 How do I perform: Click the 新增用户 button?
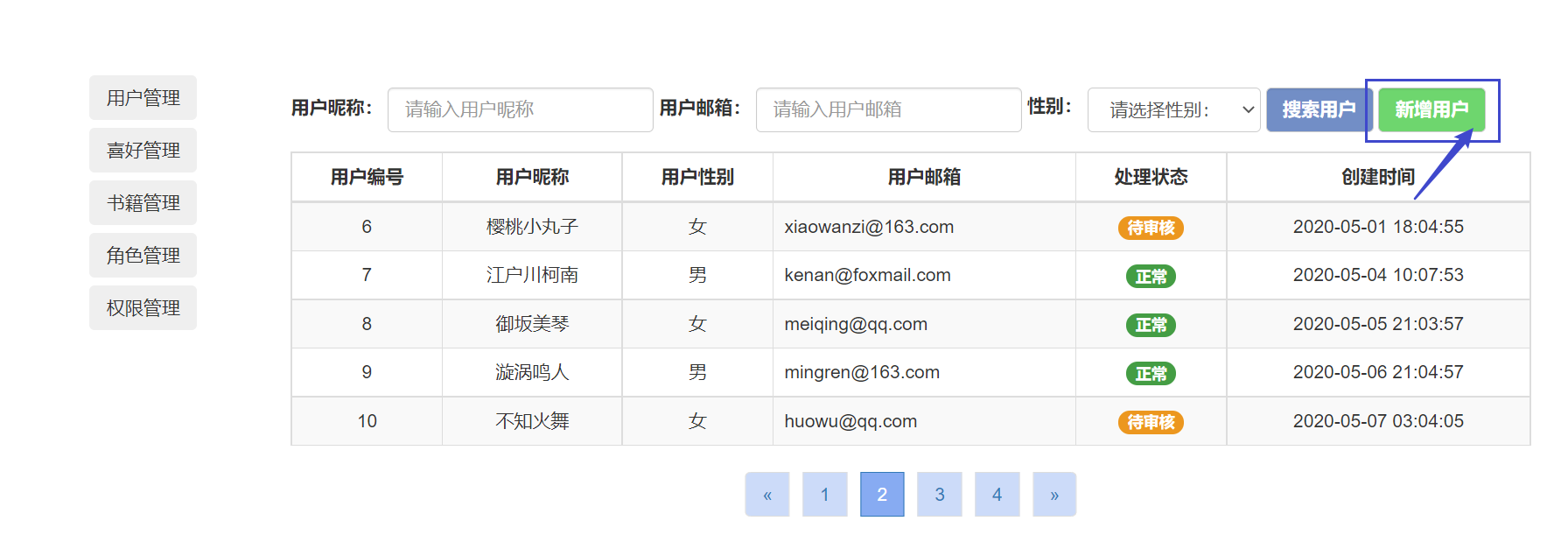coord(1431,109)
